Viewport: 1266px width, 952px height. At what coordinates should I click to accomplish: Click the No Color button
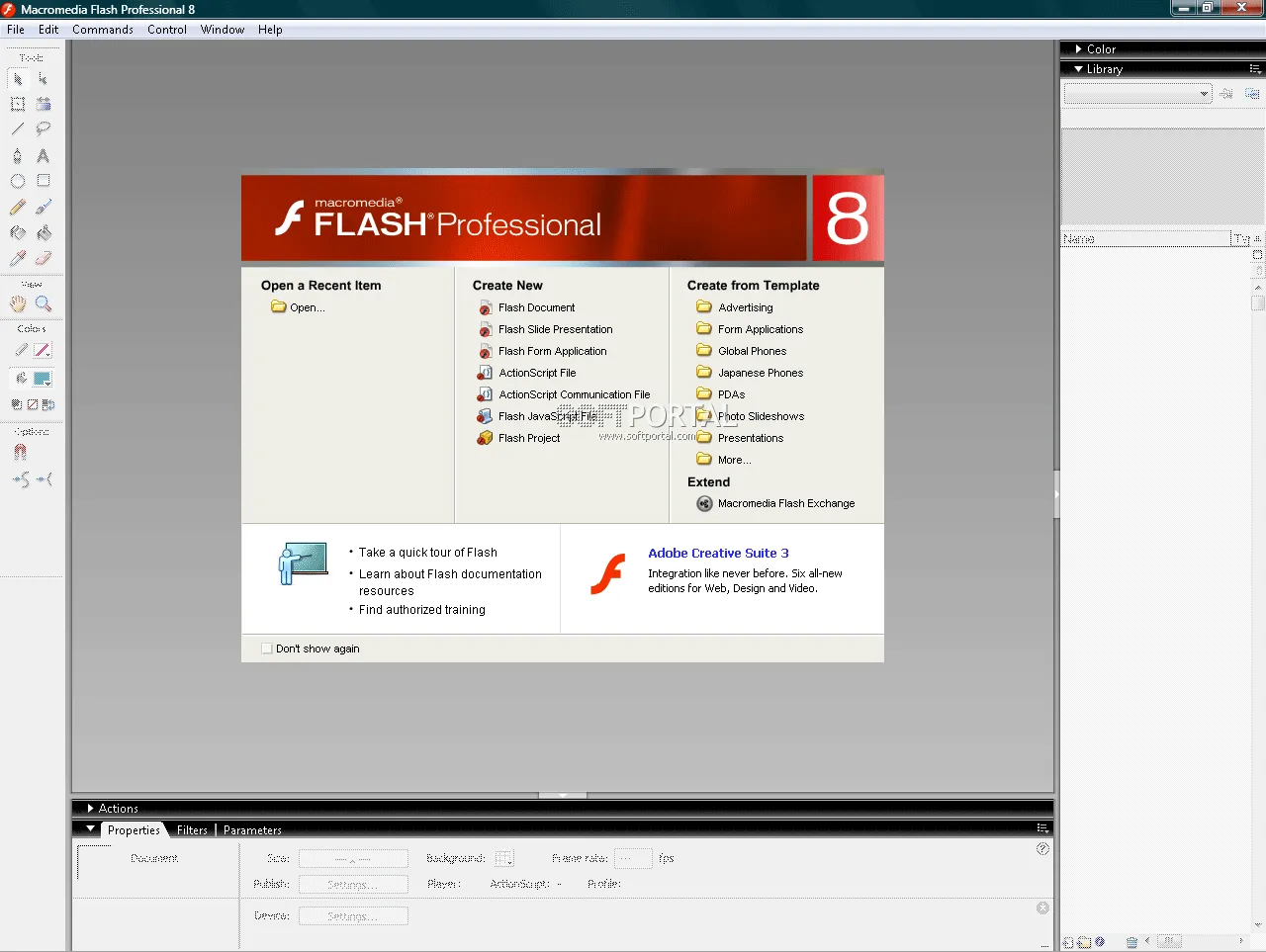[x=33, y=404]
